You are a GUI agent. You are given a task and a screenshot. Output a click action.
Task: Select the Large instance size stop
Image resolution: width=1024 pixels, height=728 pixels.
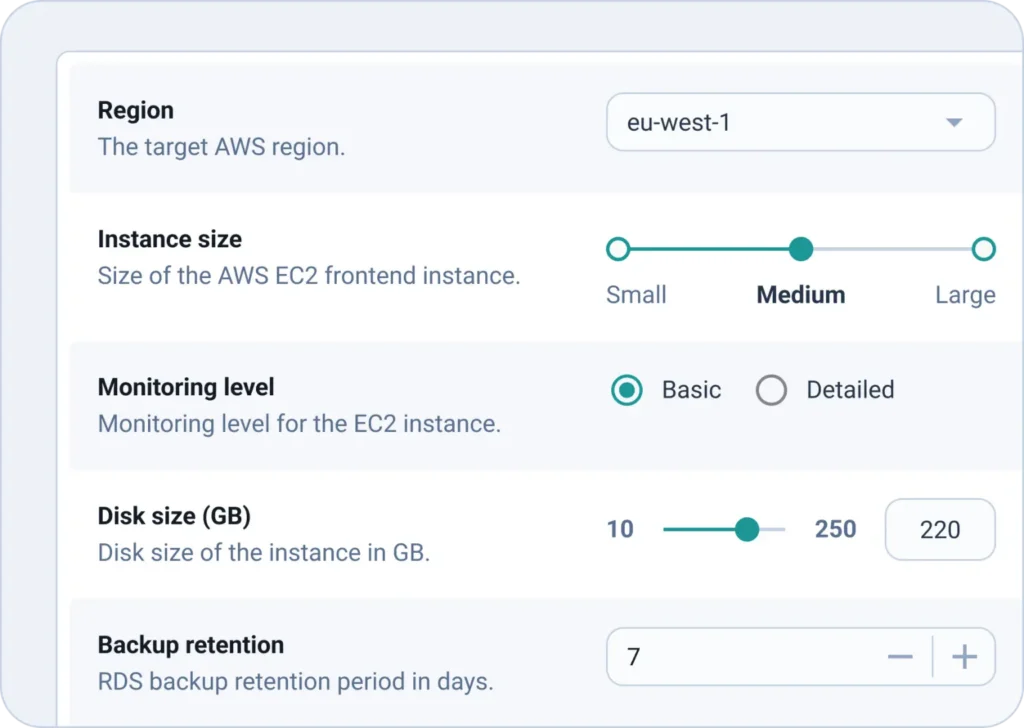pyautogui.click(x=984, y=249)
